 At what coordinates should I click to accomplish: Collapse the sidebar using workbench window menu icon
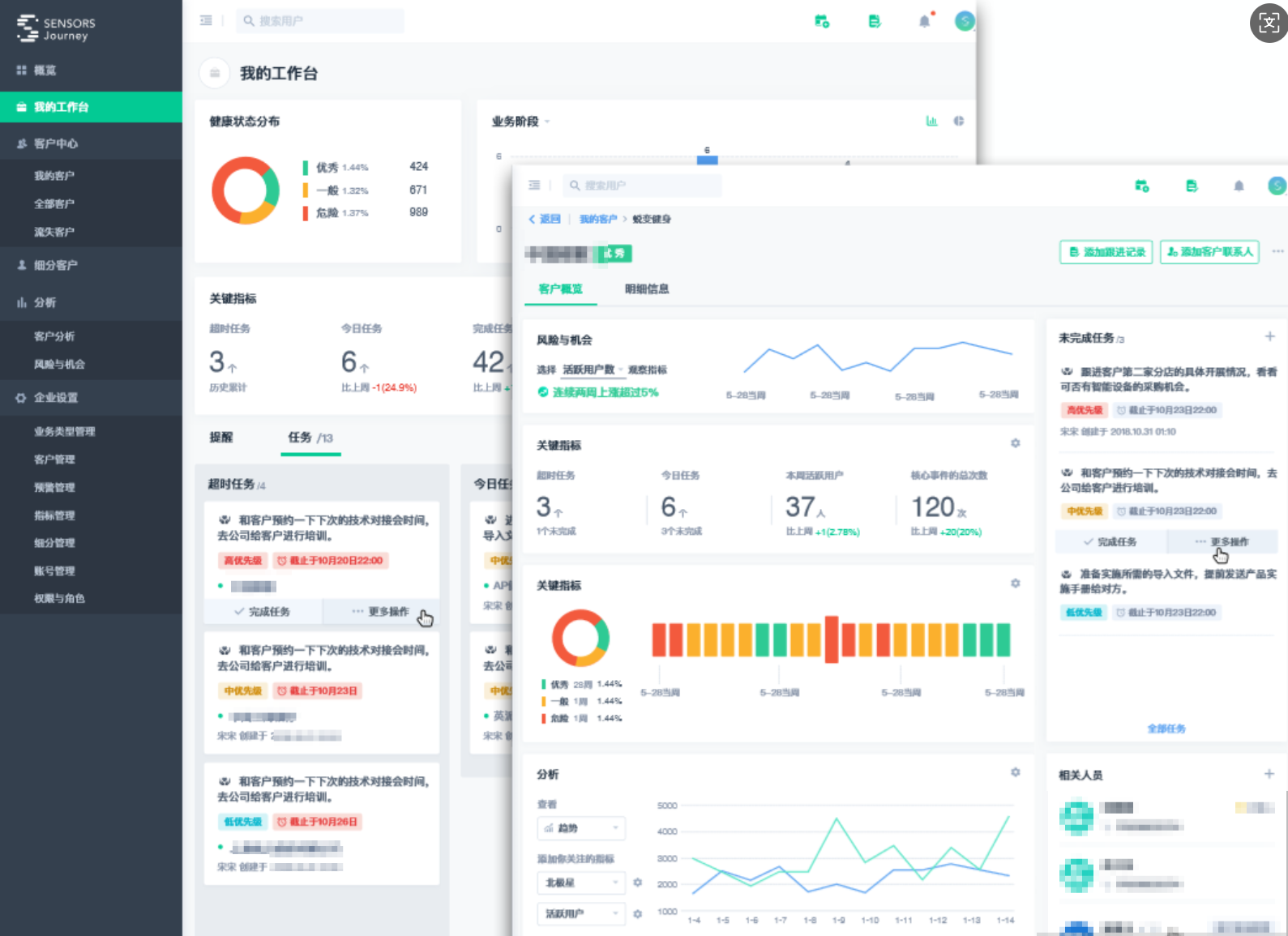point(206,20)
